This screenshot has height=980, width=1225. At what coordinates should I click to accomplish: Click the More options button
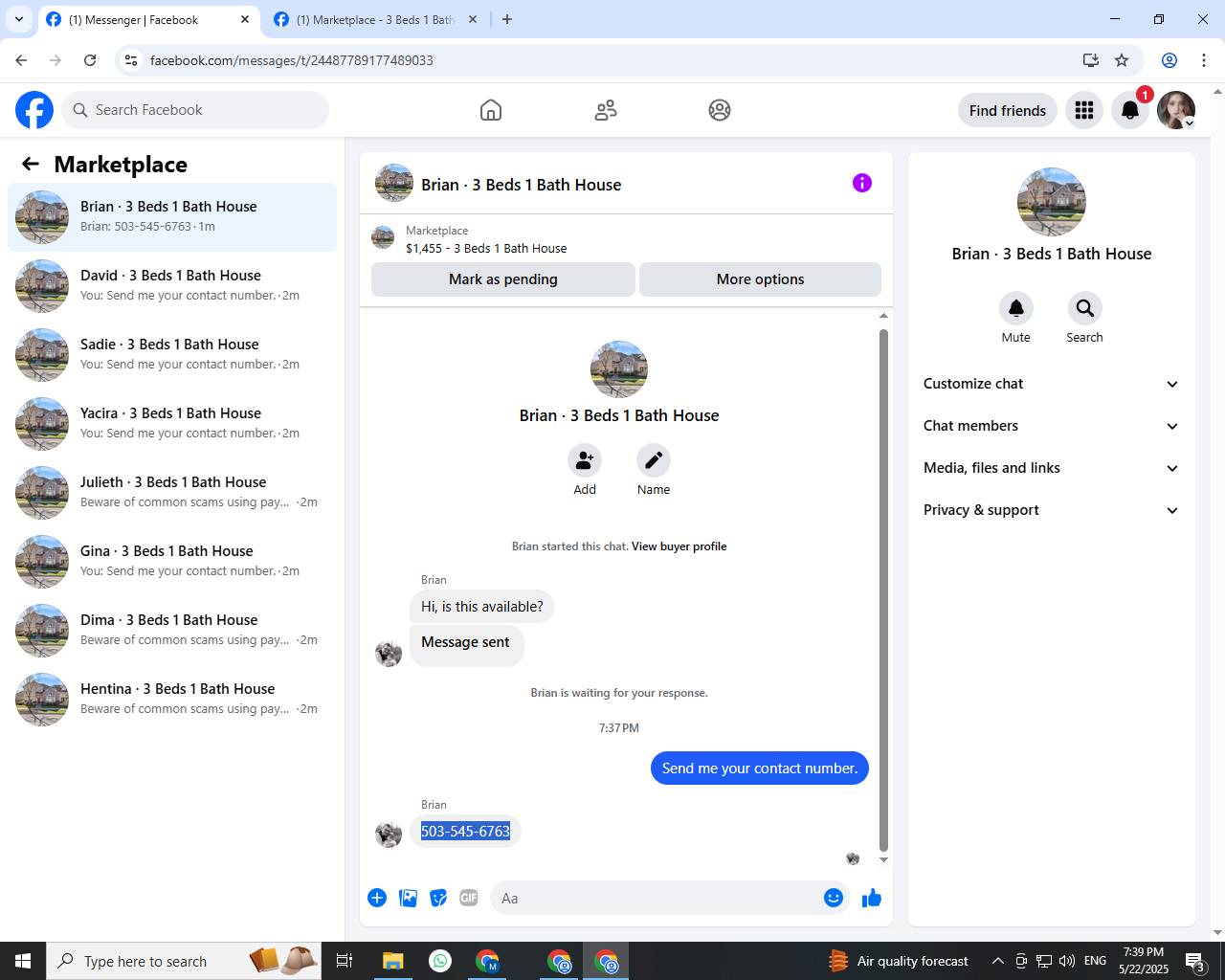pos(760,279)
